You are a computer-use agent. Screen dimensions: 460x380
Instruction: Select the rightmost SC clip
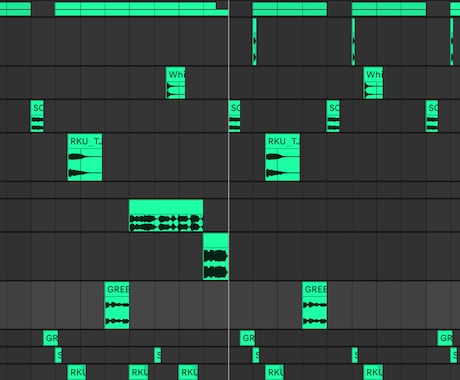click(432, 116)
